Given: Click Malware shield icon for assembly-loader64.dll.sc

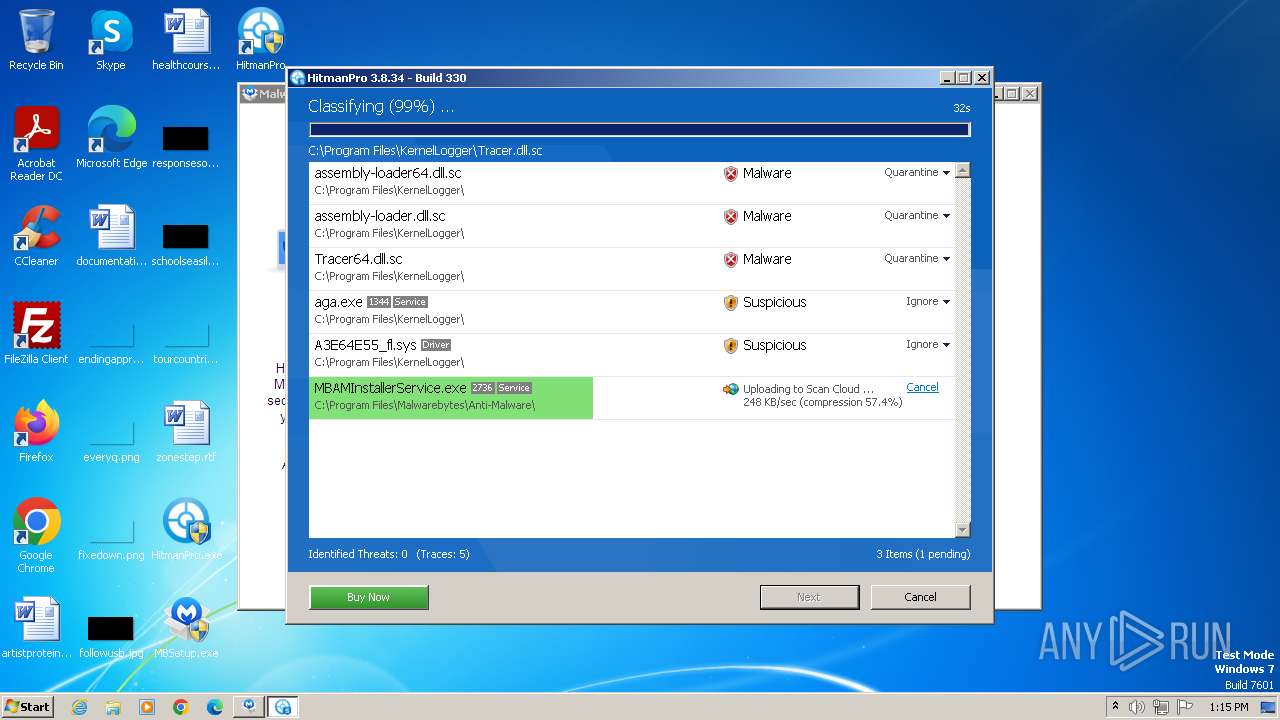Looking at the screenshot, I should tap(731, 174).
